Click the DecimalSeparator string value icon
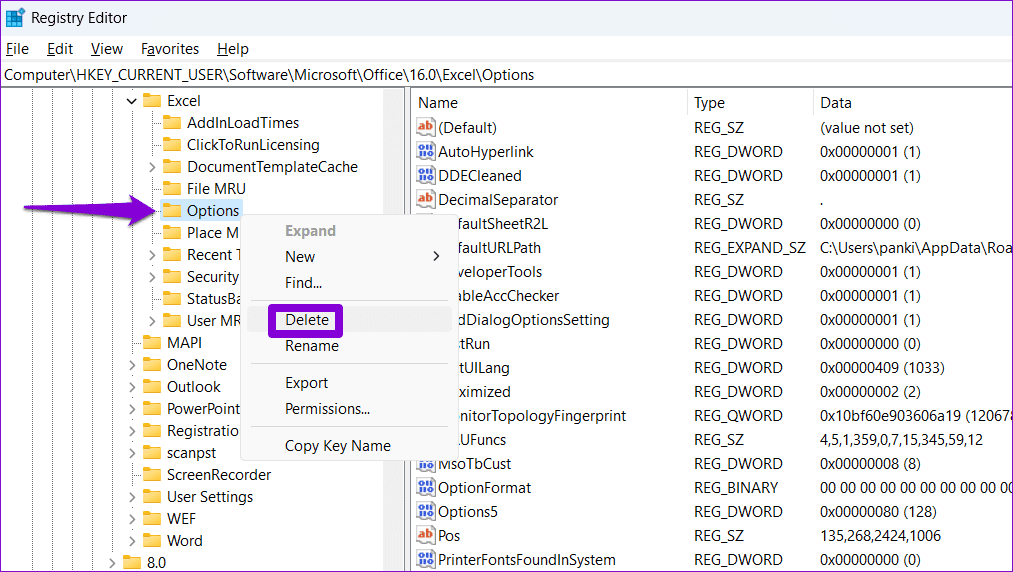The image size is (1013, 572). (425, 199)
